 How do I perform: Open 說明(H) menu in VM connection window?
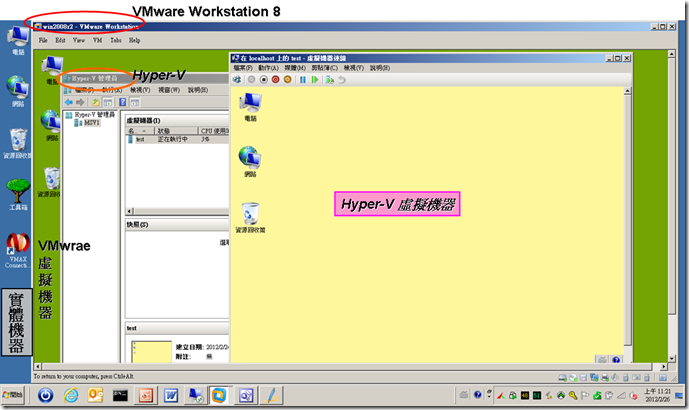click(380, 68)
